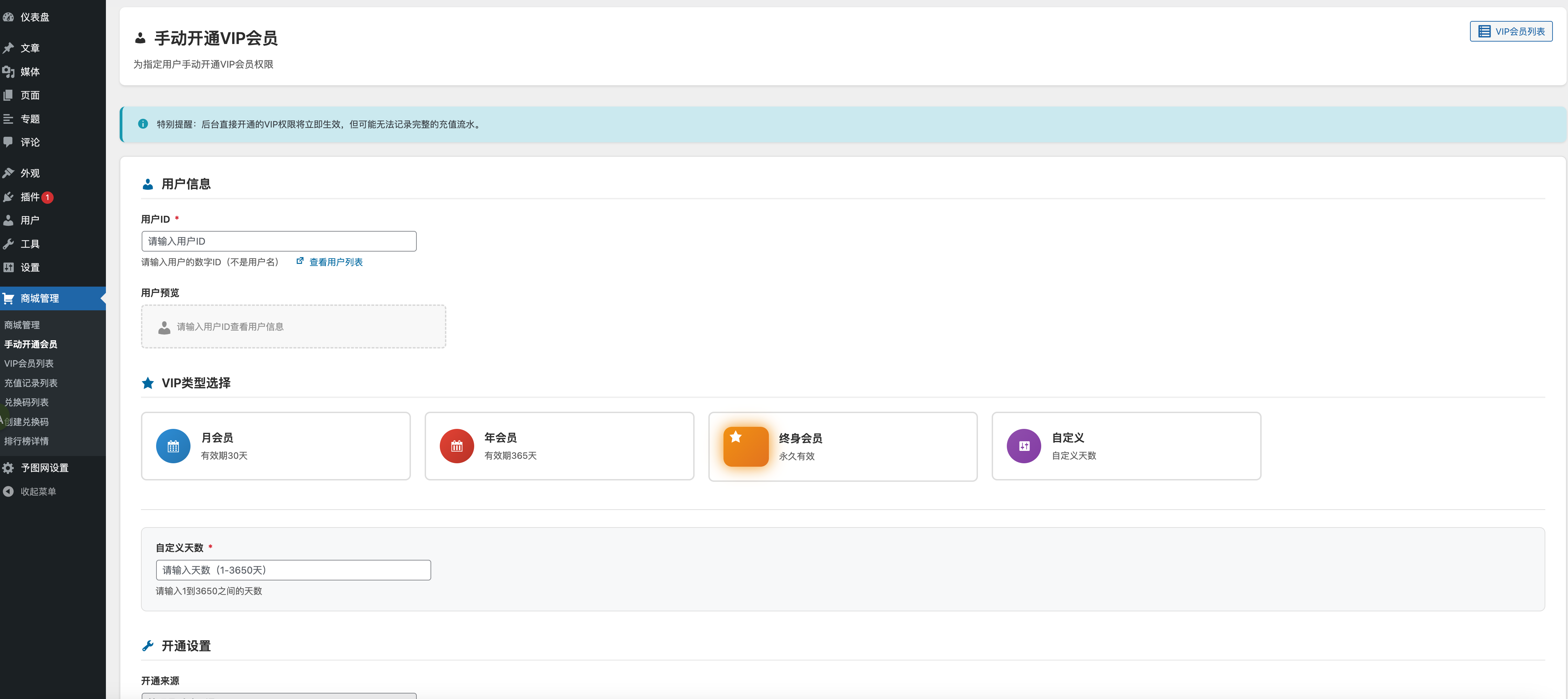Expand the 商城管理 sidebar section
Image resolution: width=1568 pixels, height=699 pixels.
pyautogui.click(x=40, y=298)
